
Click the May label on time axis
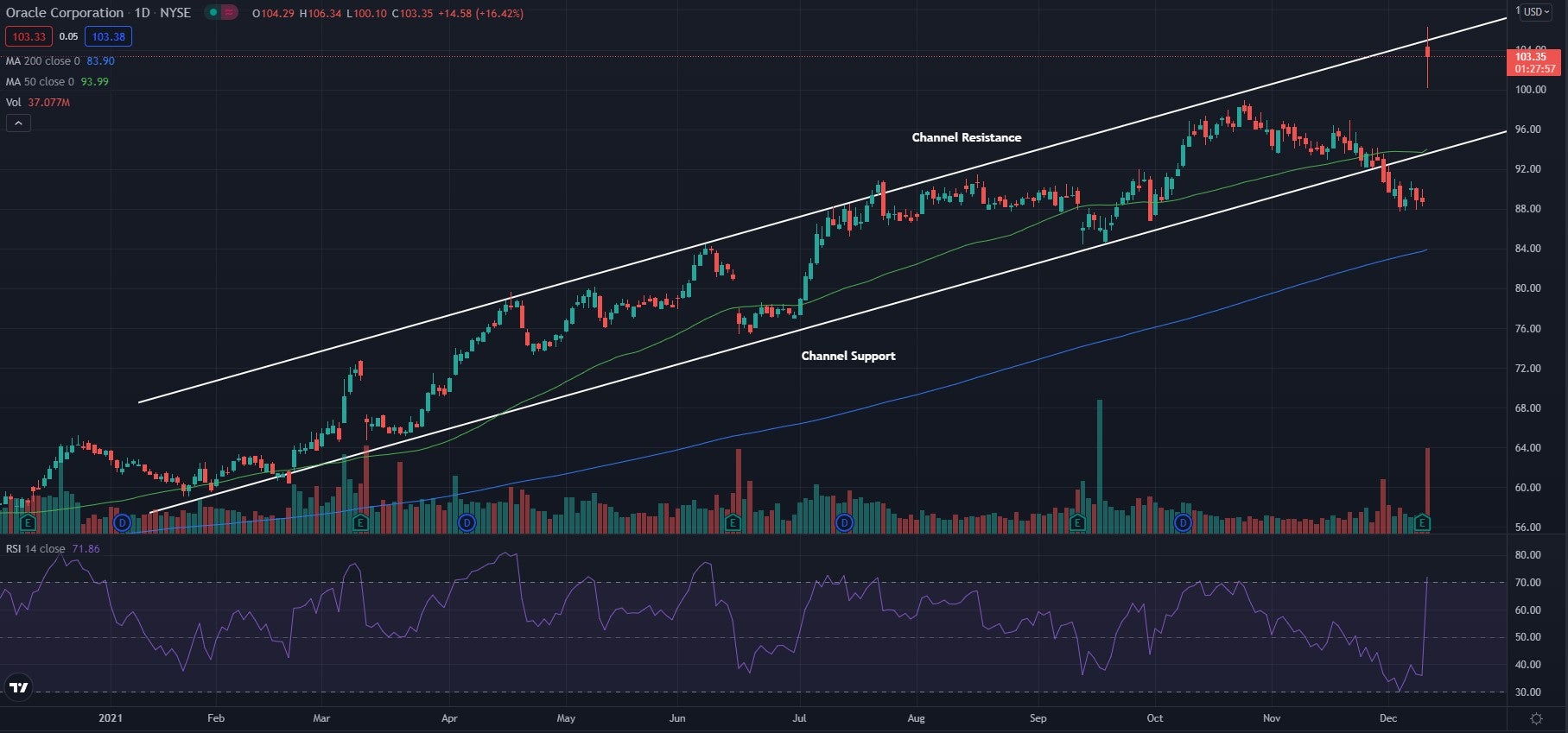566,718
